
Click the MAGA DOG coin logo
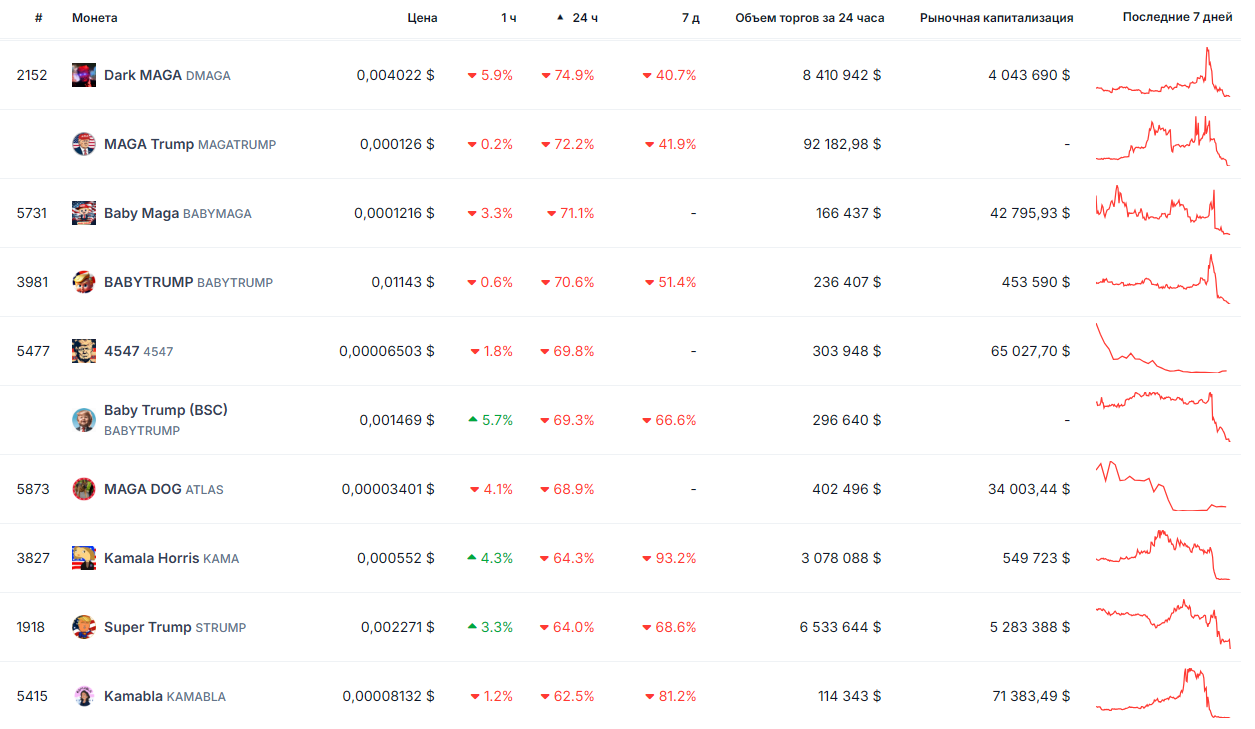point(84,489)
